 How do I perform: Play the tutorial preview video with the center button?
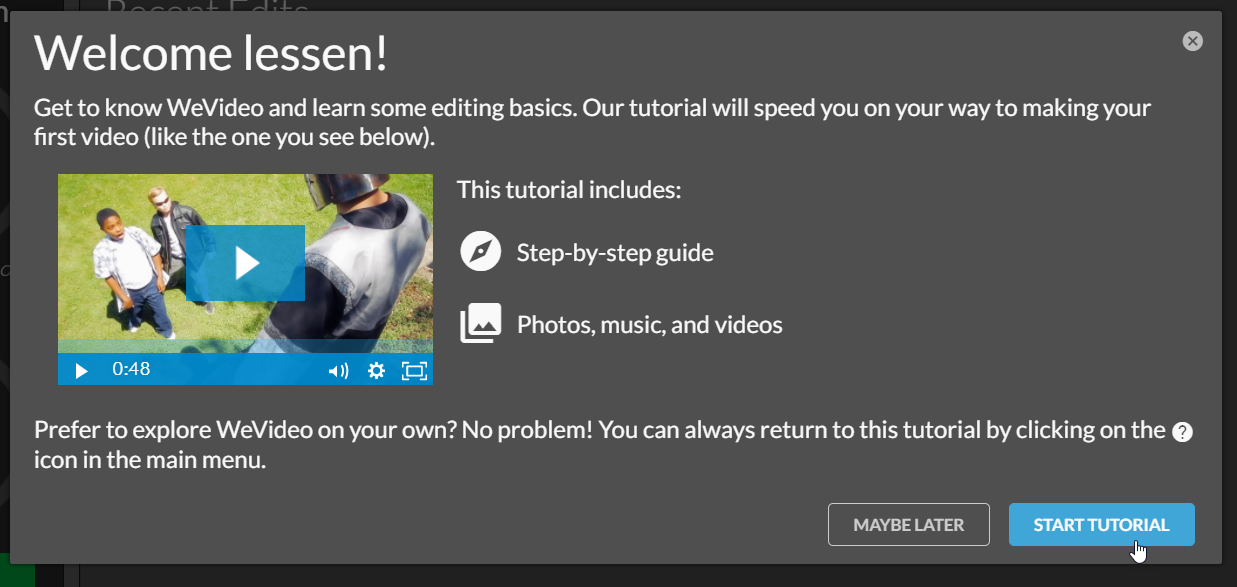point(245,263)
